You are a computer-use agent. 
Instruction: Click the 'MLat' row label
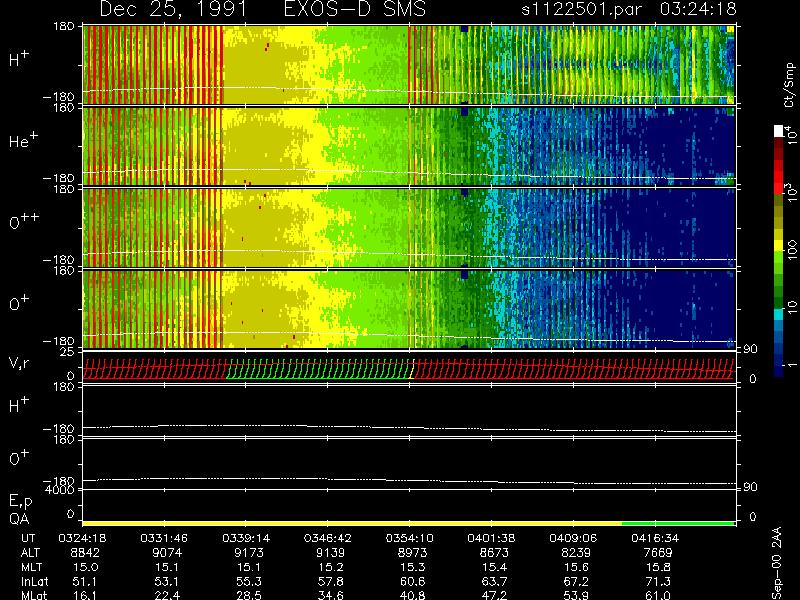[x=34, y=595]
